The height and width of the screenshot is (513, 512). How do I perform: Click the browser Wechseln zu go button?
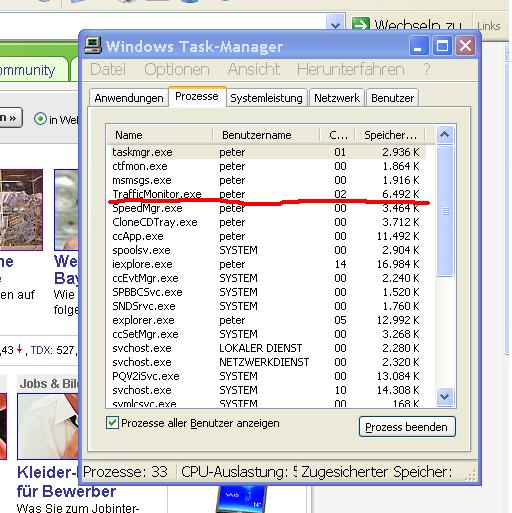coord(406,23)
